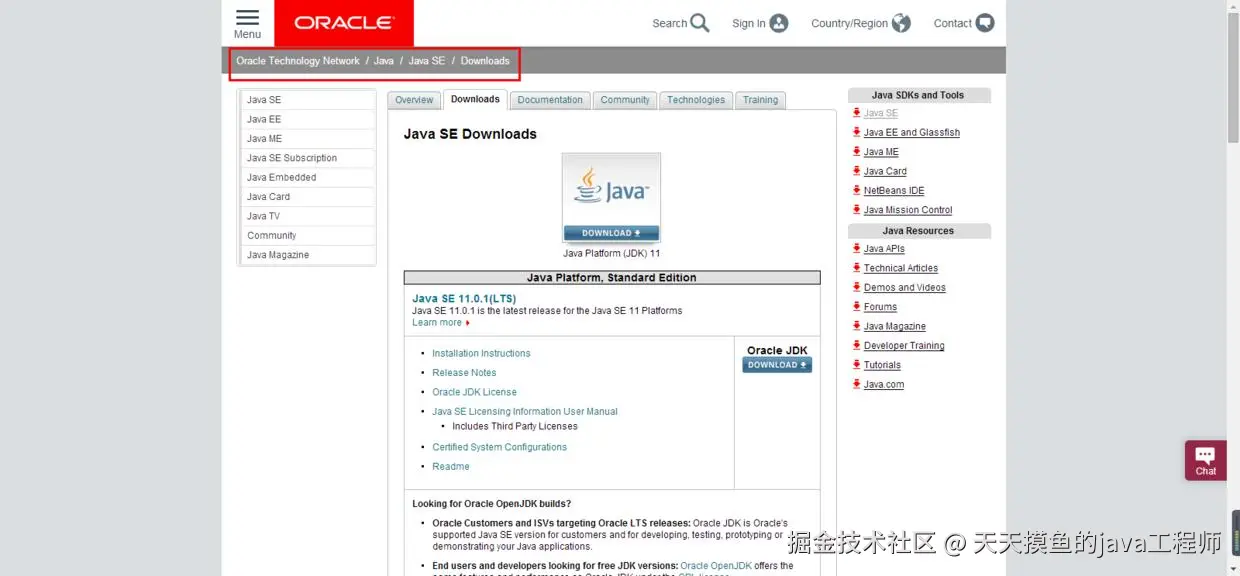Click the Oracle JDK Download button

[x=777, y=365]
